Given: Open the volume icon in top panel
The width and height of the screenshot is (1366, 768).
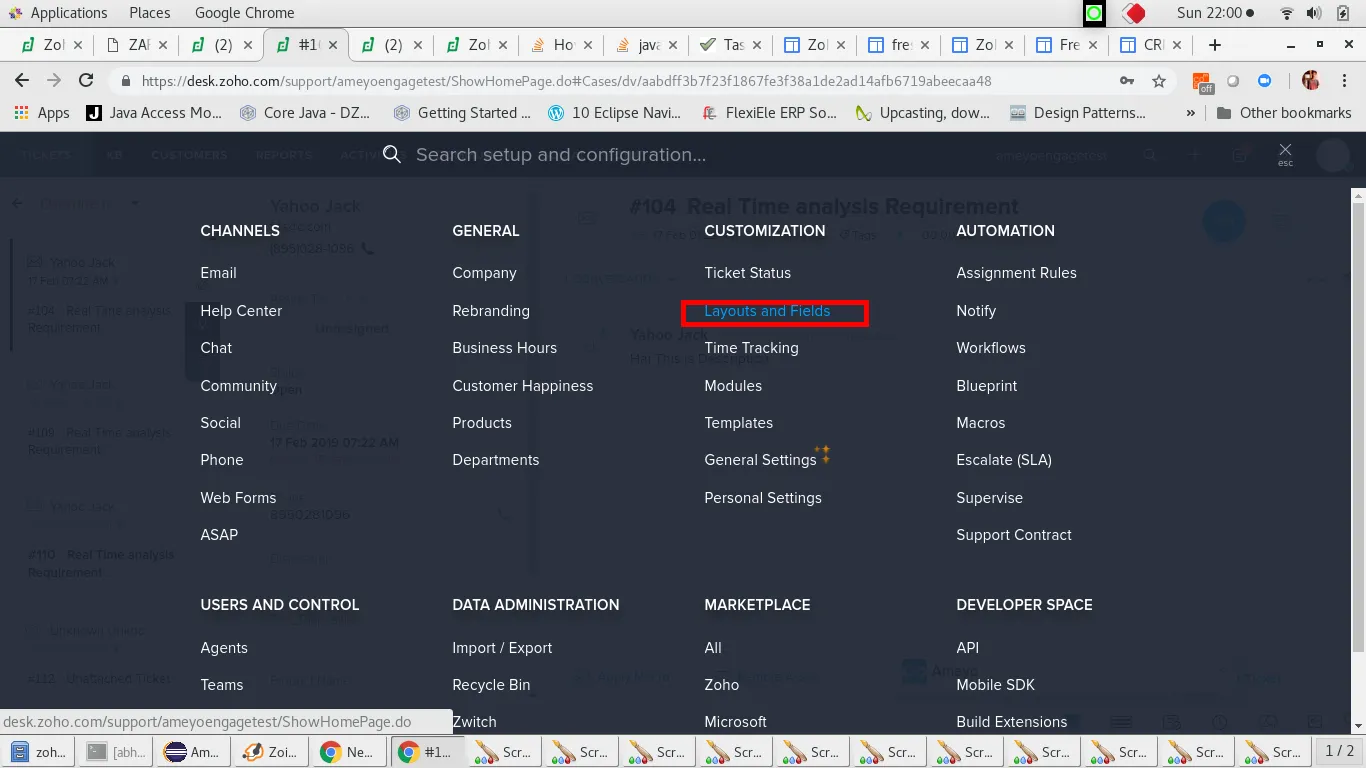Looking at the screenshot, I should coord(1314,13).
